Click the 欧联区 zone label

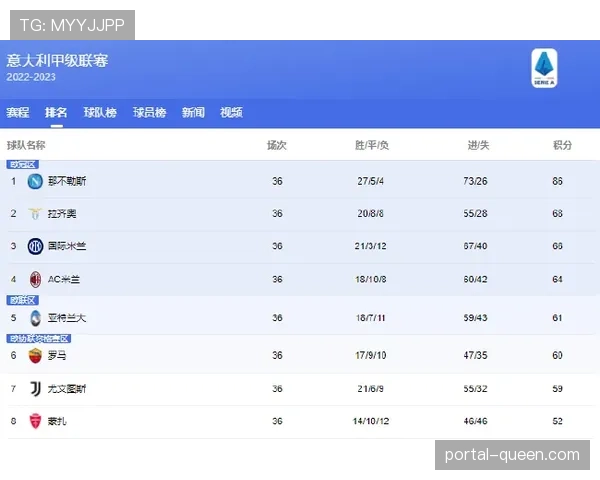coord(23,300)
